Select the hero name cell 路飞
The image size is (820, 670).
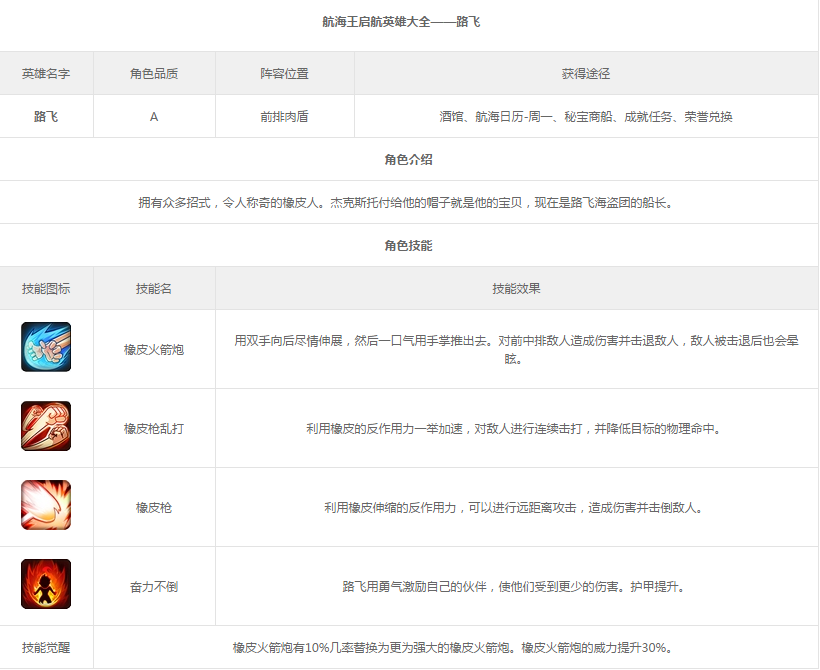point(46,117)
